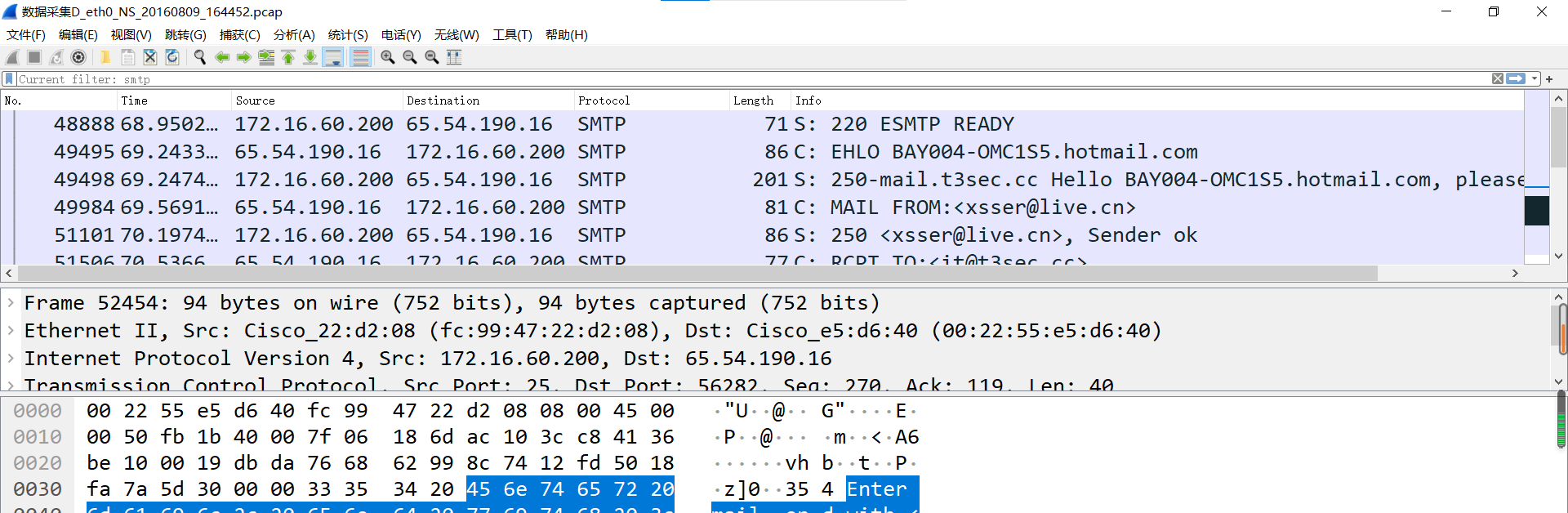Click the display filter input field
The height and width of the screenshot is (513, 1568).
pyautogui.click(x=735, y=79)
